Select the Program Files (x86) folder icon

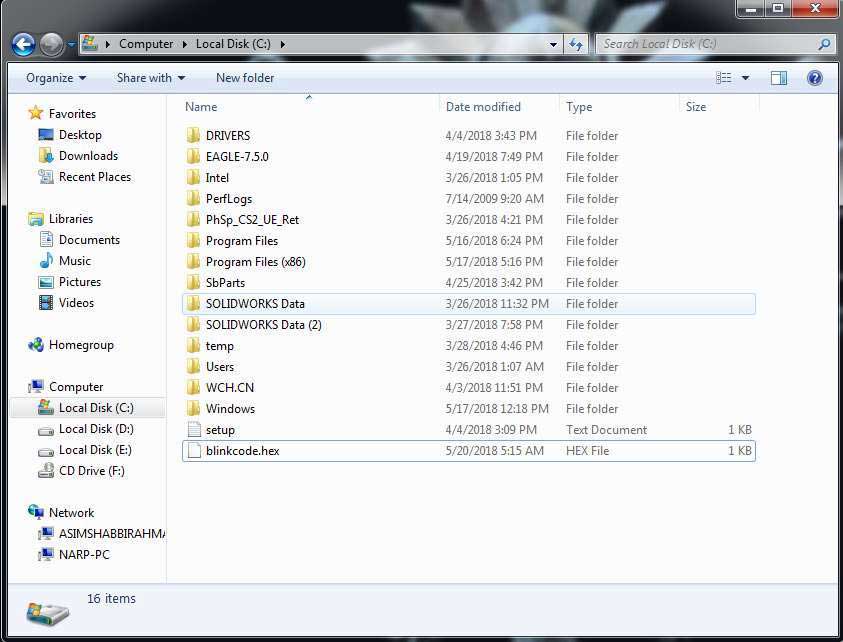coord(194,261)
